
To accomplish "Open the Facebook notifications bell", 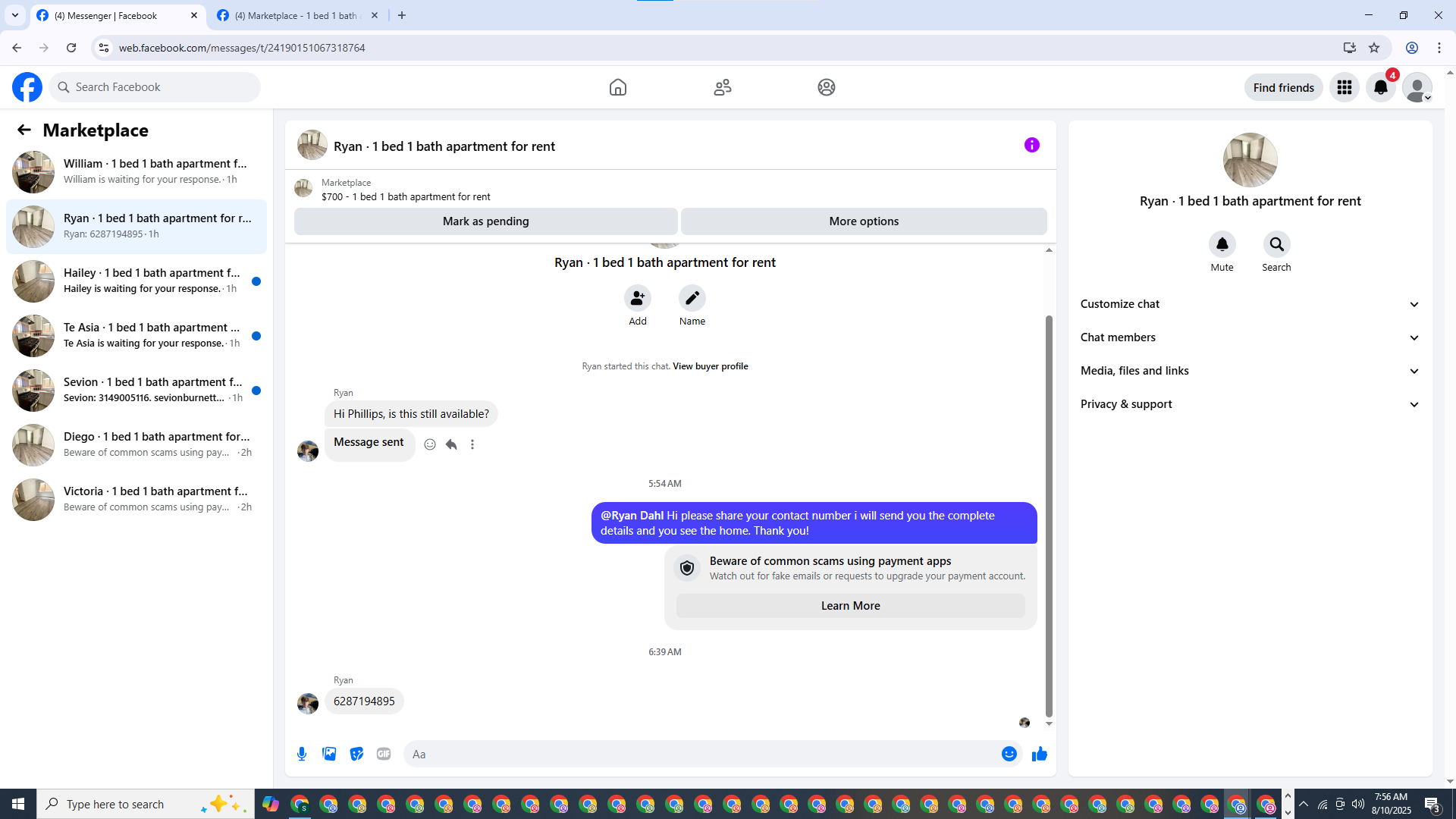I will click(1380, 87).
